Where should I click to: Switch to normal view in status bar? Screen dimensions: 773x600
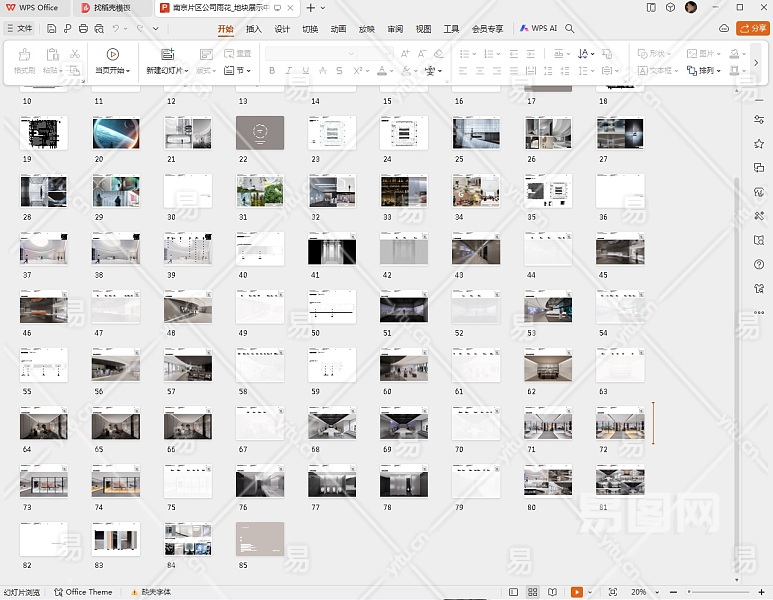[514, 592]
